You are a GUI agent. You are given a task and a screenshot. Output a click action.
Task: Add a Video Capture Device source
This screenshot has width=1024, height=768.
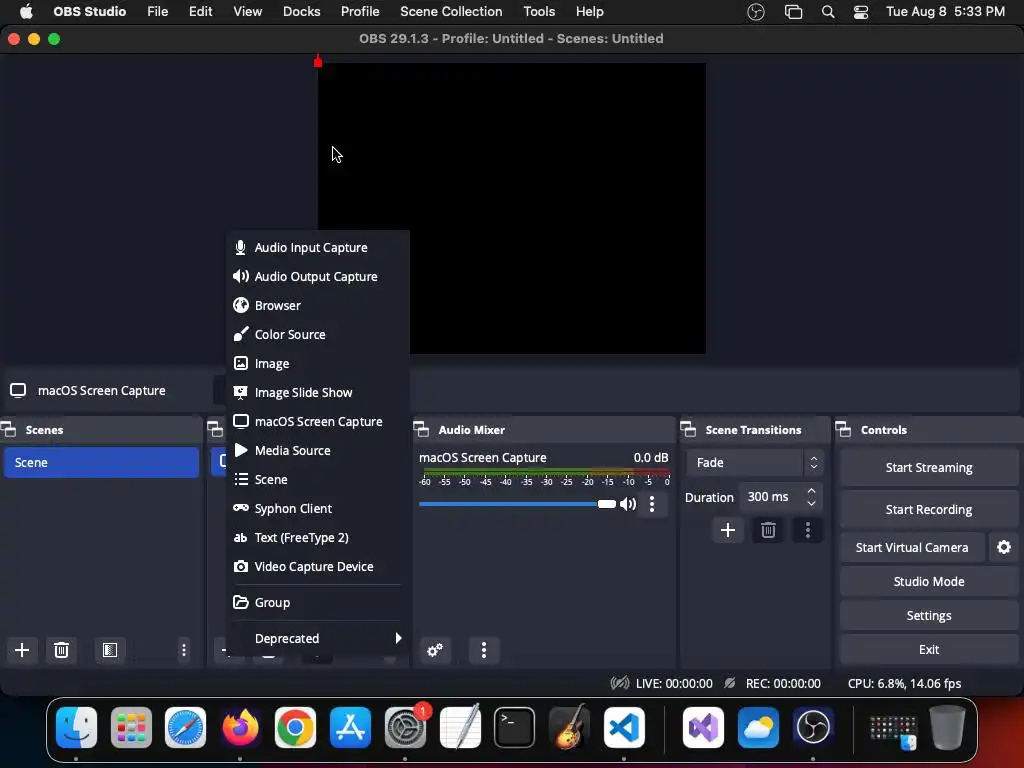(x=317, y=566)
